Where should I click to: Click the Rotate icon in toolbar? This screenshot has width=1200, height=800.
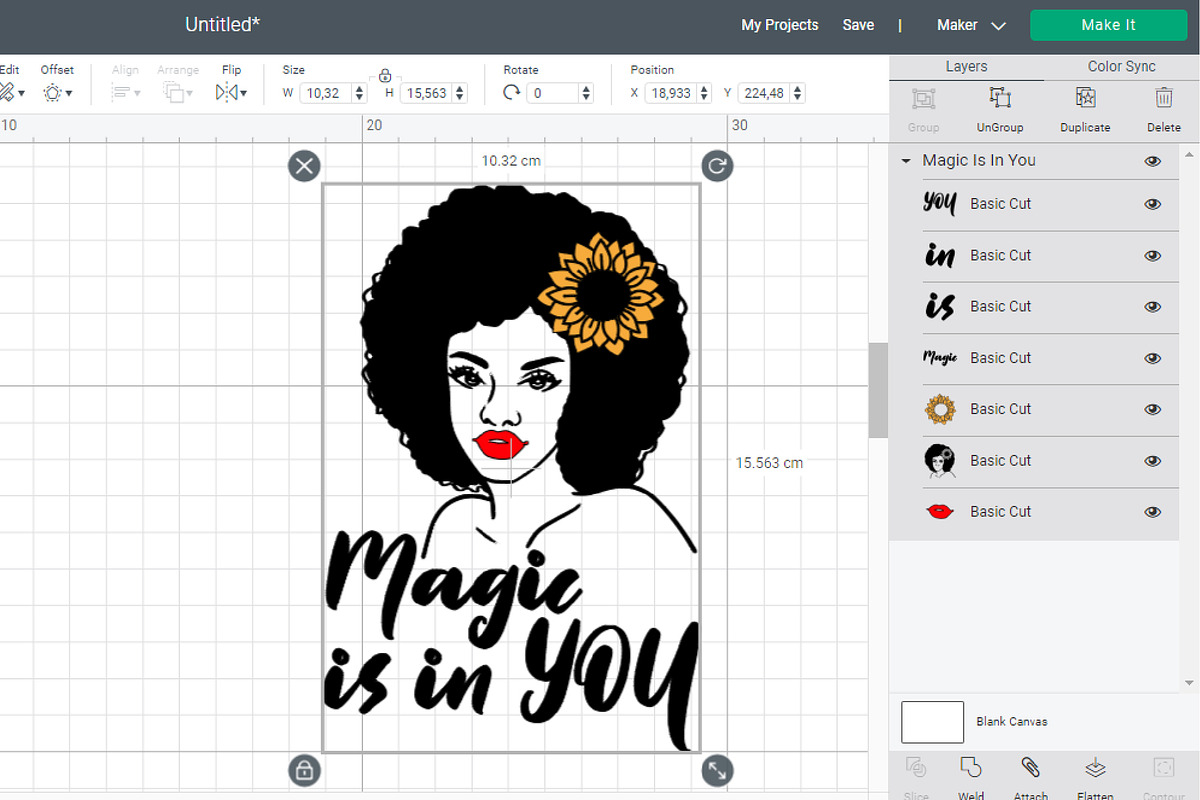click(512, 93)
